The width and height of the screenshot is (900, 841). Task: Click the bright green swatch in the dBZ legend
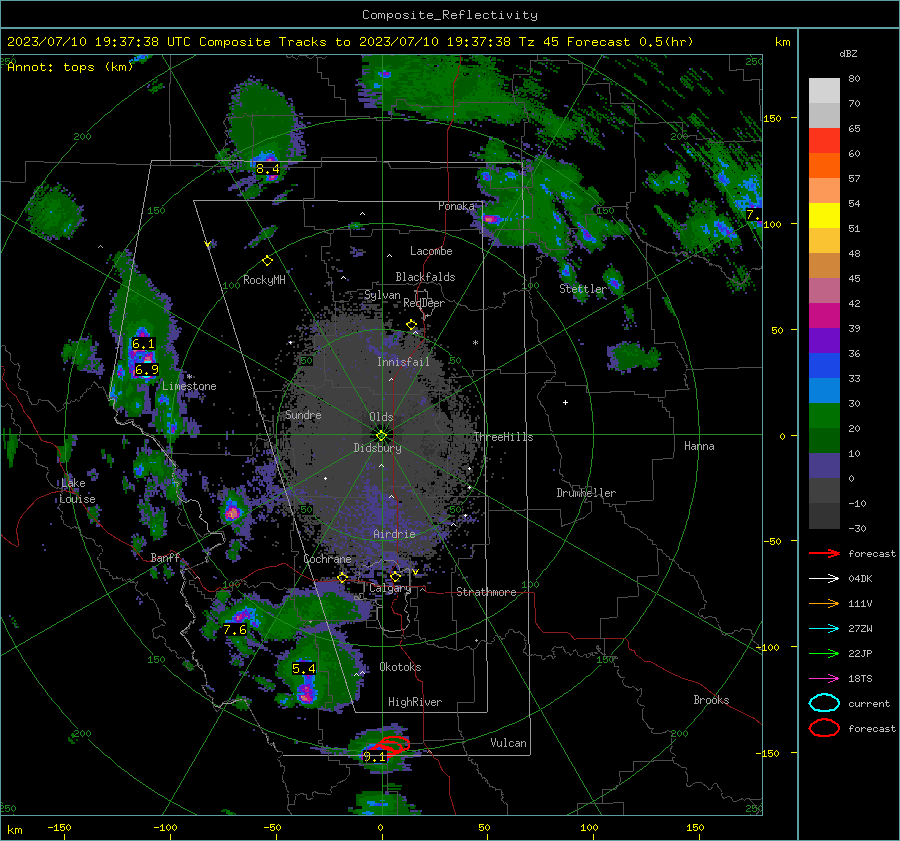click(x=824, y=416)
